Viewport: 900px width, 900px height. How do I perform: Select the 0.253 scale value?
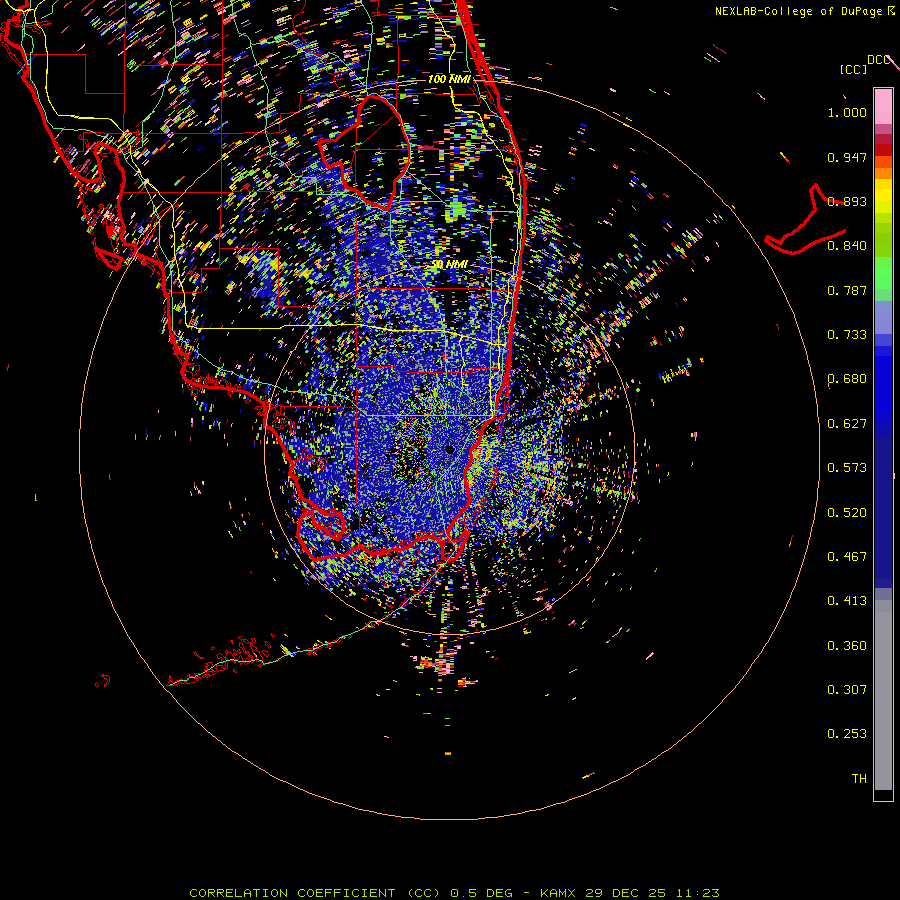(x=847, y=734)
